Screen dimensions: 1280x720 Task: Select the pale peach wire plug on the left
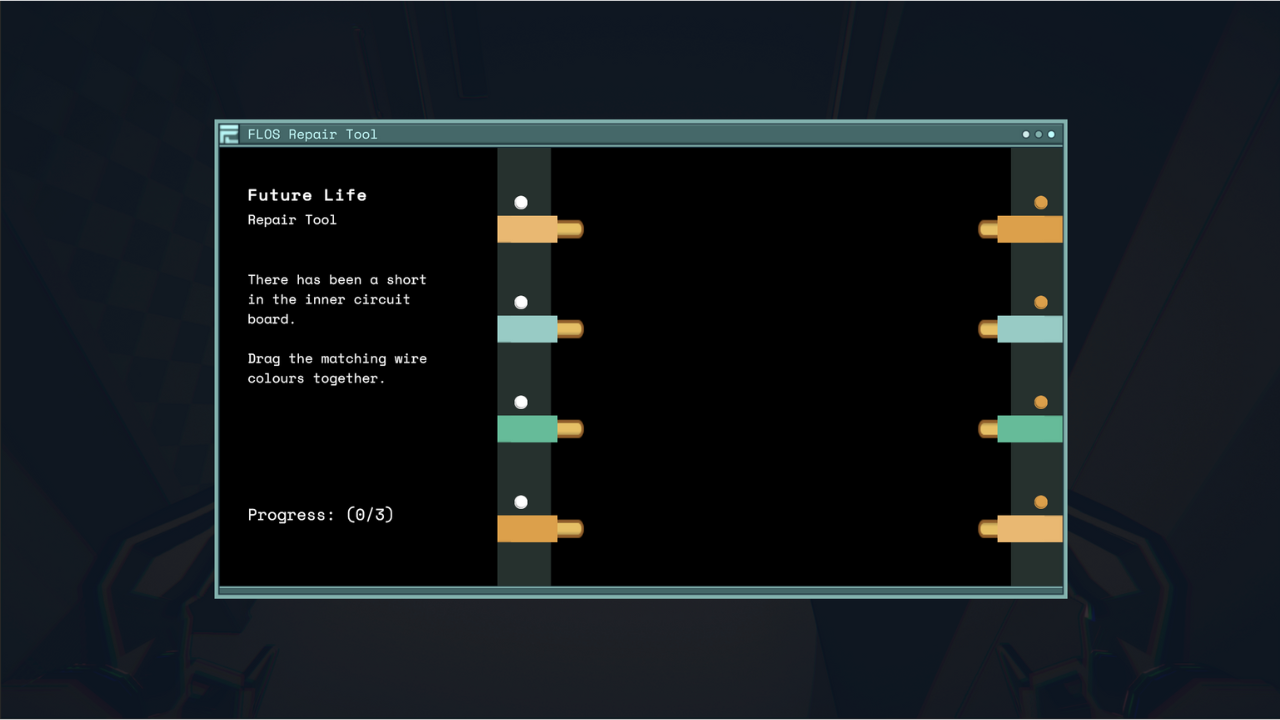540,229
